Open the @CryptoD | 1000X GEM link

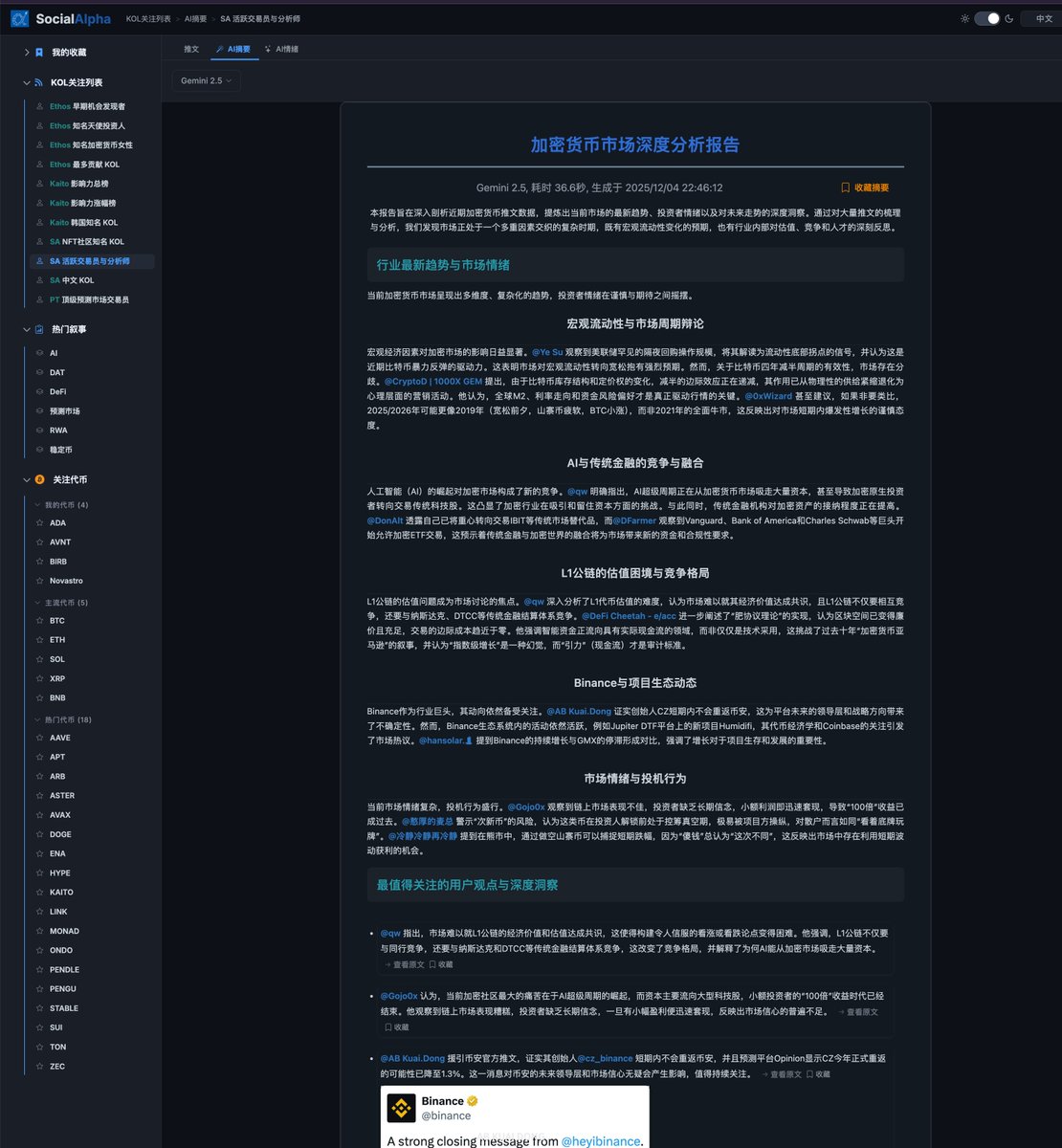[x=433, y=381]
